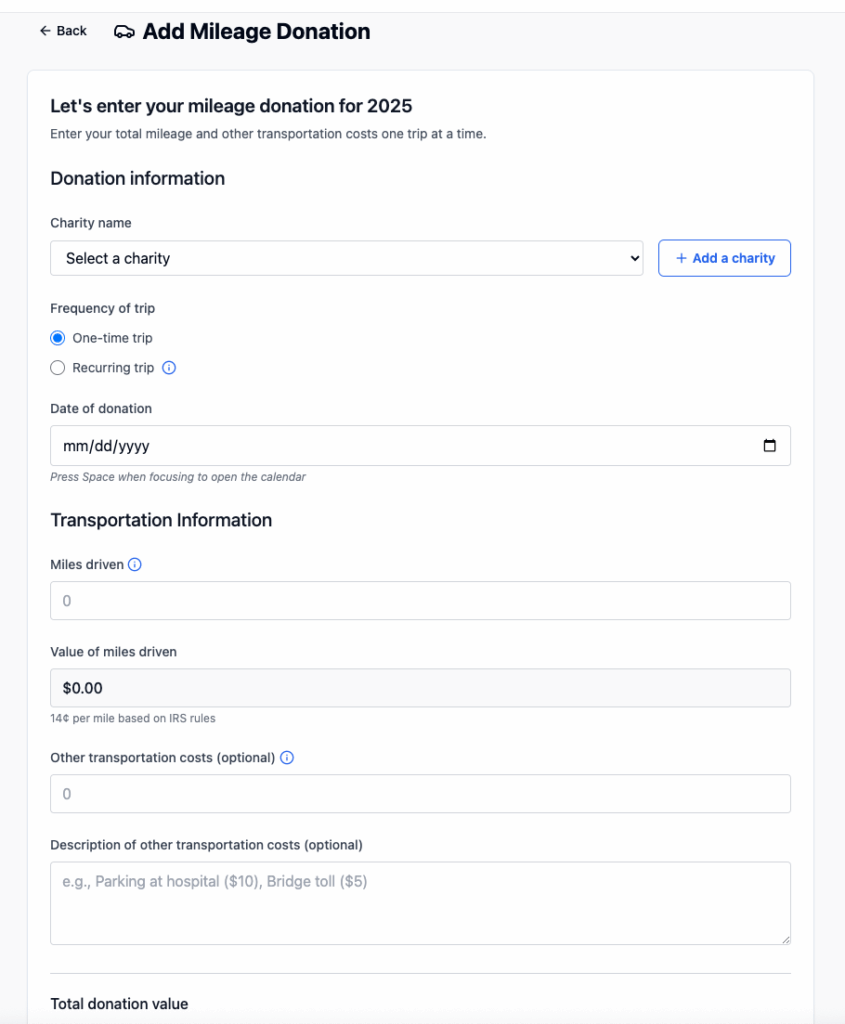
Task: Click the Value of miles driven field
Action: point(420,688)
